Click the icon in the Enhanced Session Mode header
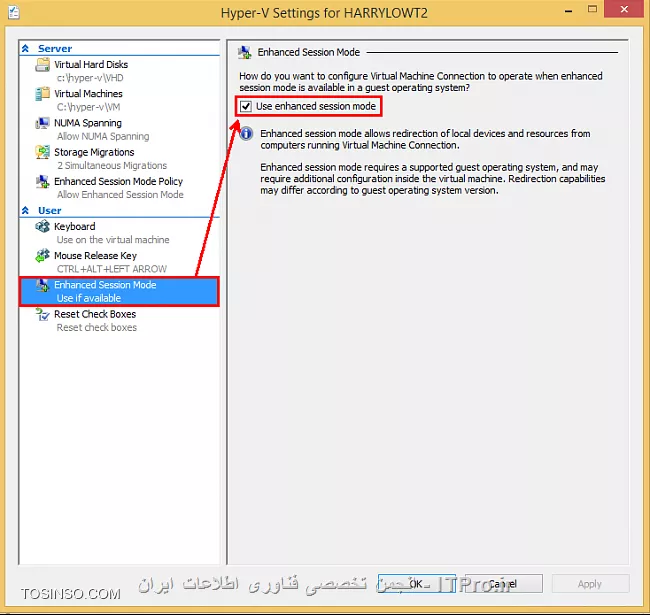The height and width of the screenshot is (615, 650). click(x=245, y=53)
